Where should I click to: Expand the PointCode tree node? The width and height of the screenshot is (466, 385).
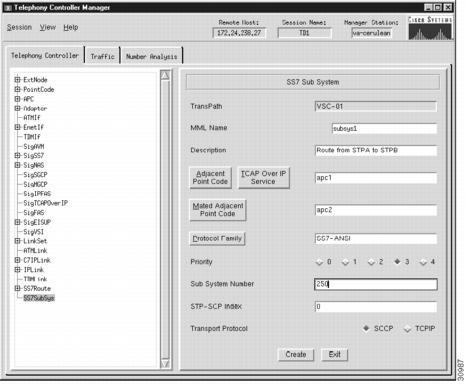17,89
